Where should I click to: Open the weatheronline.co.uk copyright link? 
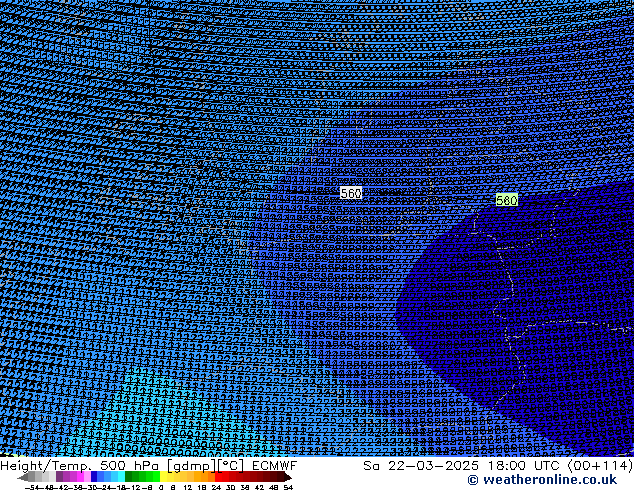[x=542, y=480]
